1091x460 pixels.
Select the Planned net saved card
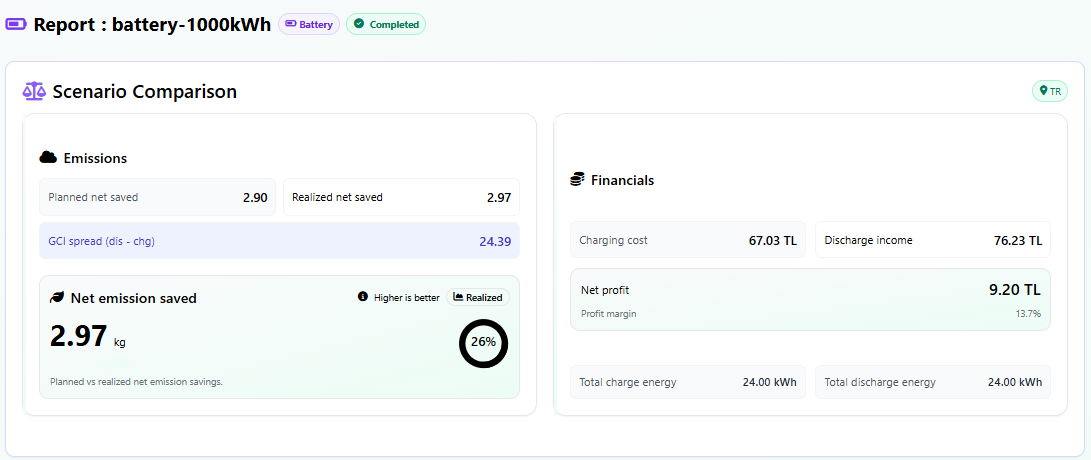pos(157,198)
